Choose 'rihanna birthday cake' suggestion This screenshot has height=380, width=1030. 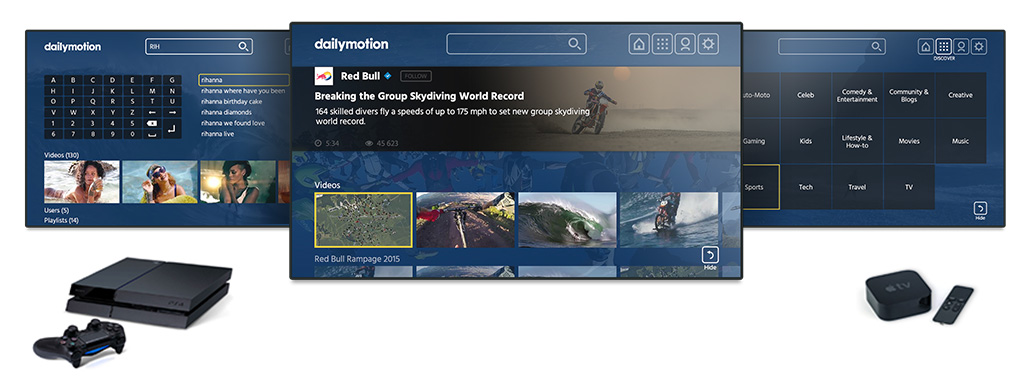coord(232,101)
